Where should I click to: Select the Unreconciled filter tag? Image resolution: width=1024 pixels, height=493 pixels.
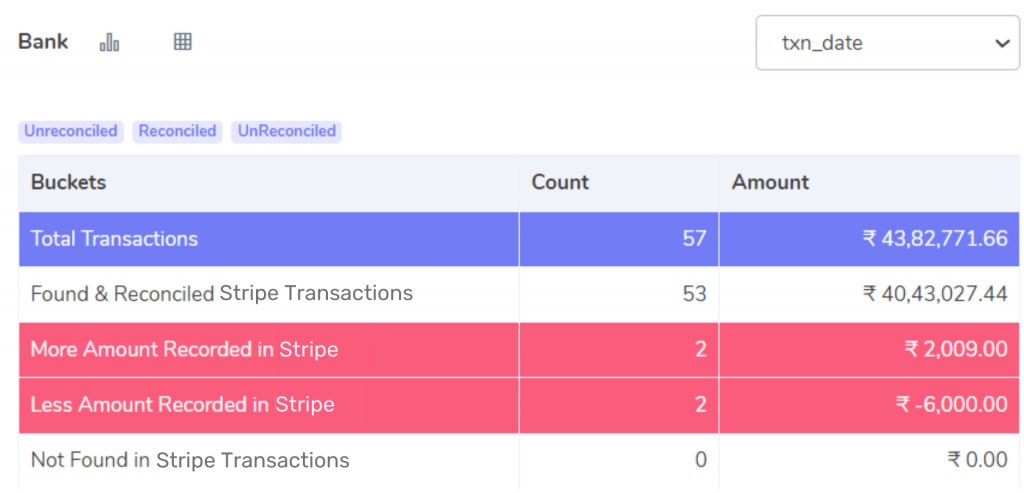pos(71,131)
